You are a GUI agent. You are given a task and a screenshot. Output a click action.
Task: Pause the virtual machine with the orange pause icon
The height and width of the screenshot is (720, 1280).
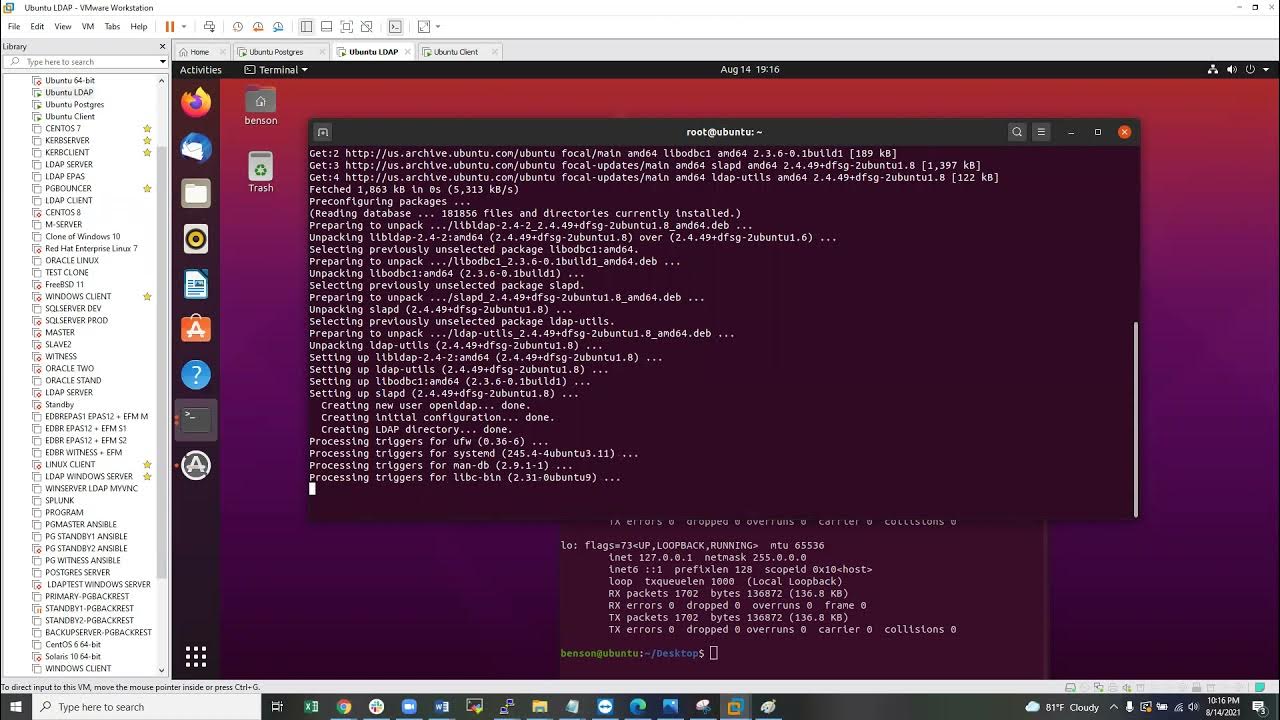tap(169, 26)
